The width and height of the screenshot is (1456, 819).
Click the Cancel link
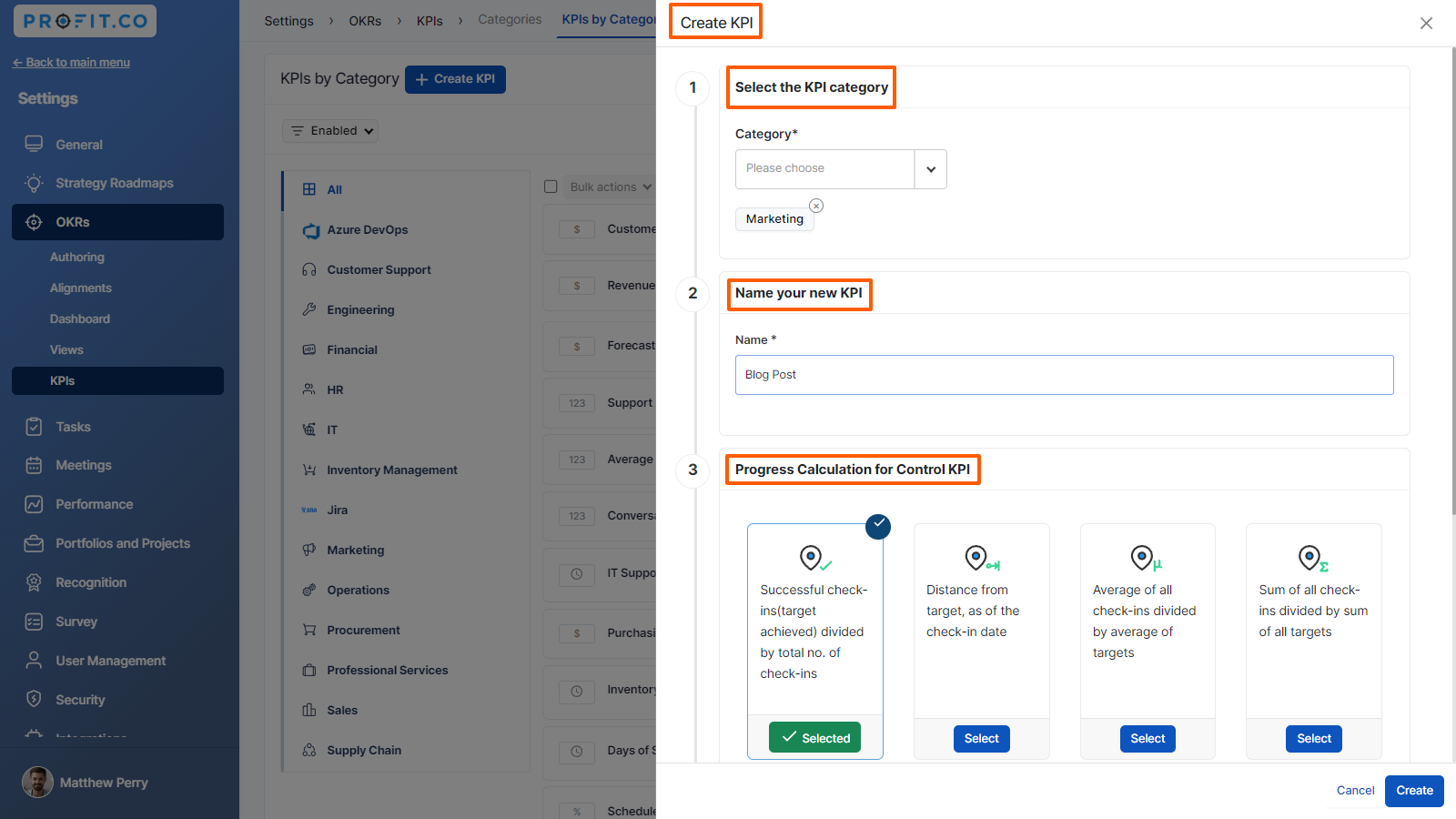[1355, 790]
